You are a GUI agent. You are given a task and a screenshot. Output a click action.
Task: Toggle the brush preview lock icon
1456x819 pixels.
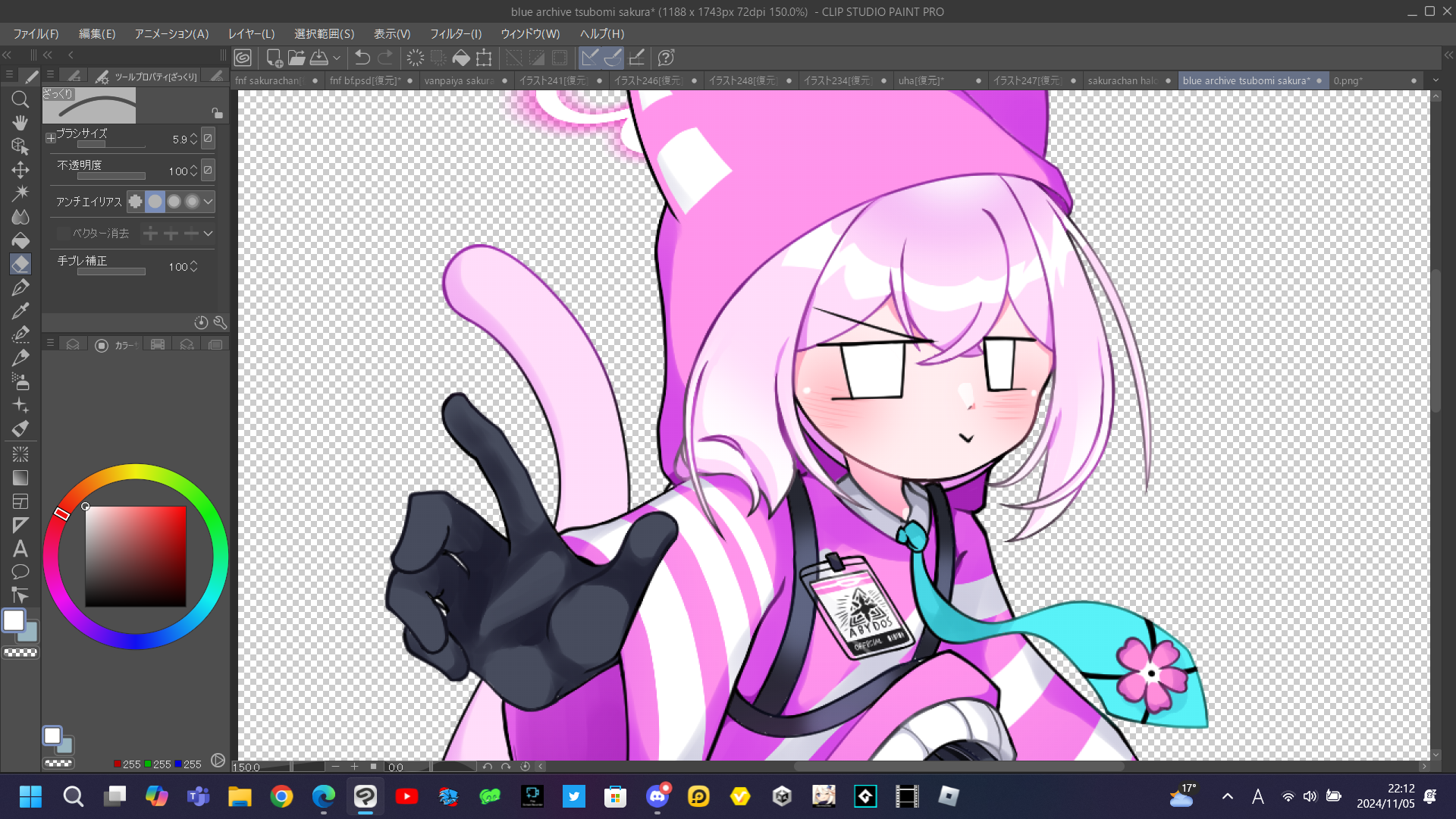(x=217, y=113)
